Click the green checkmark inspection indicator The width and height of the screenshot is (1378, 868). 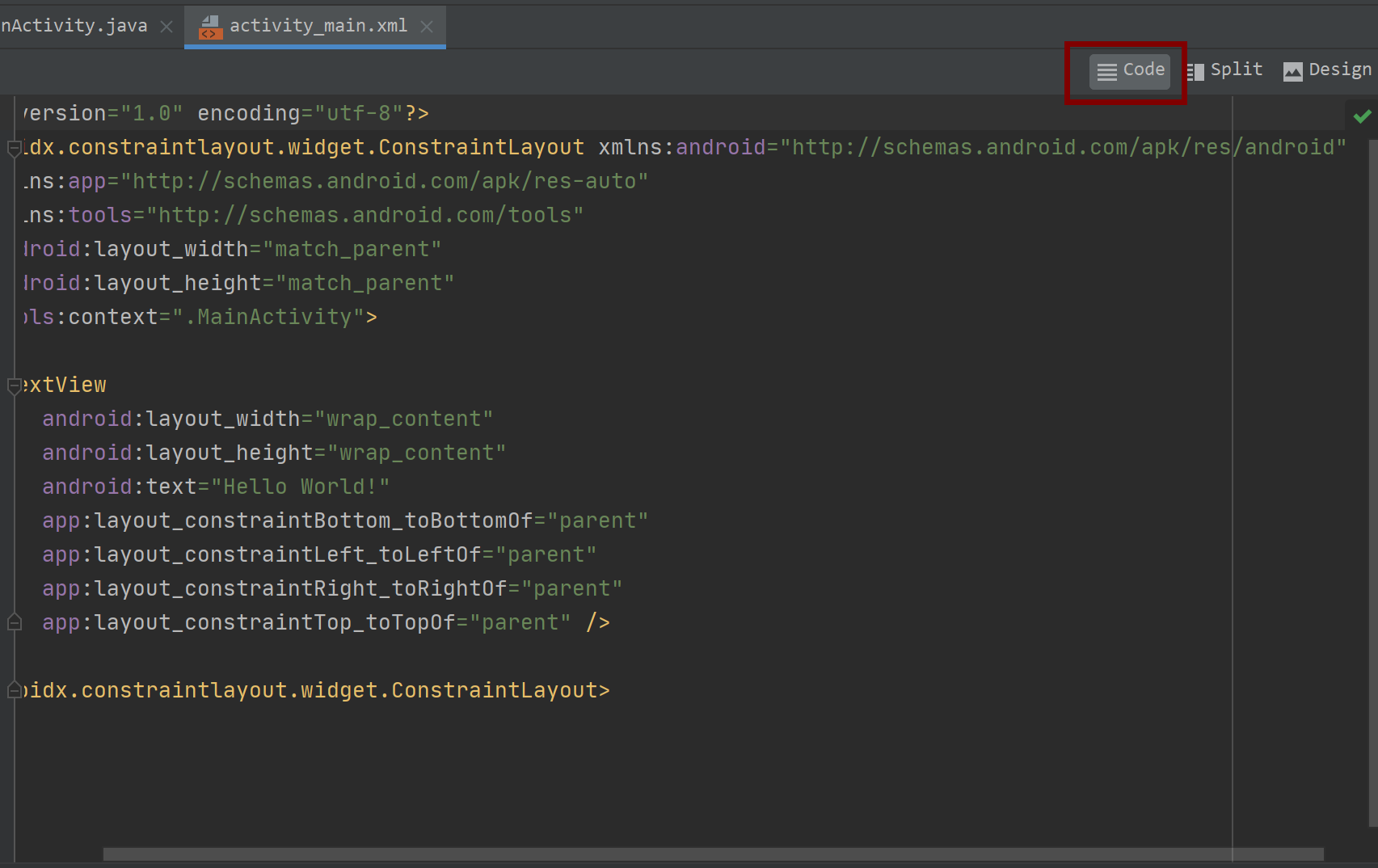click(x=1362, y=116)
